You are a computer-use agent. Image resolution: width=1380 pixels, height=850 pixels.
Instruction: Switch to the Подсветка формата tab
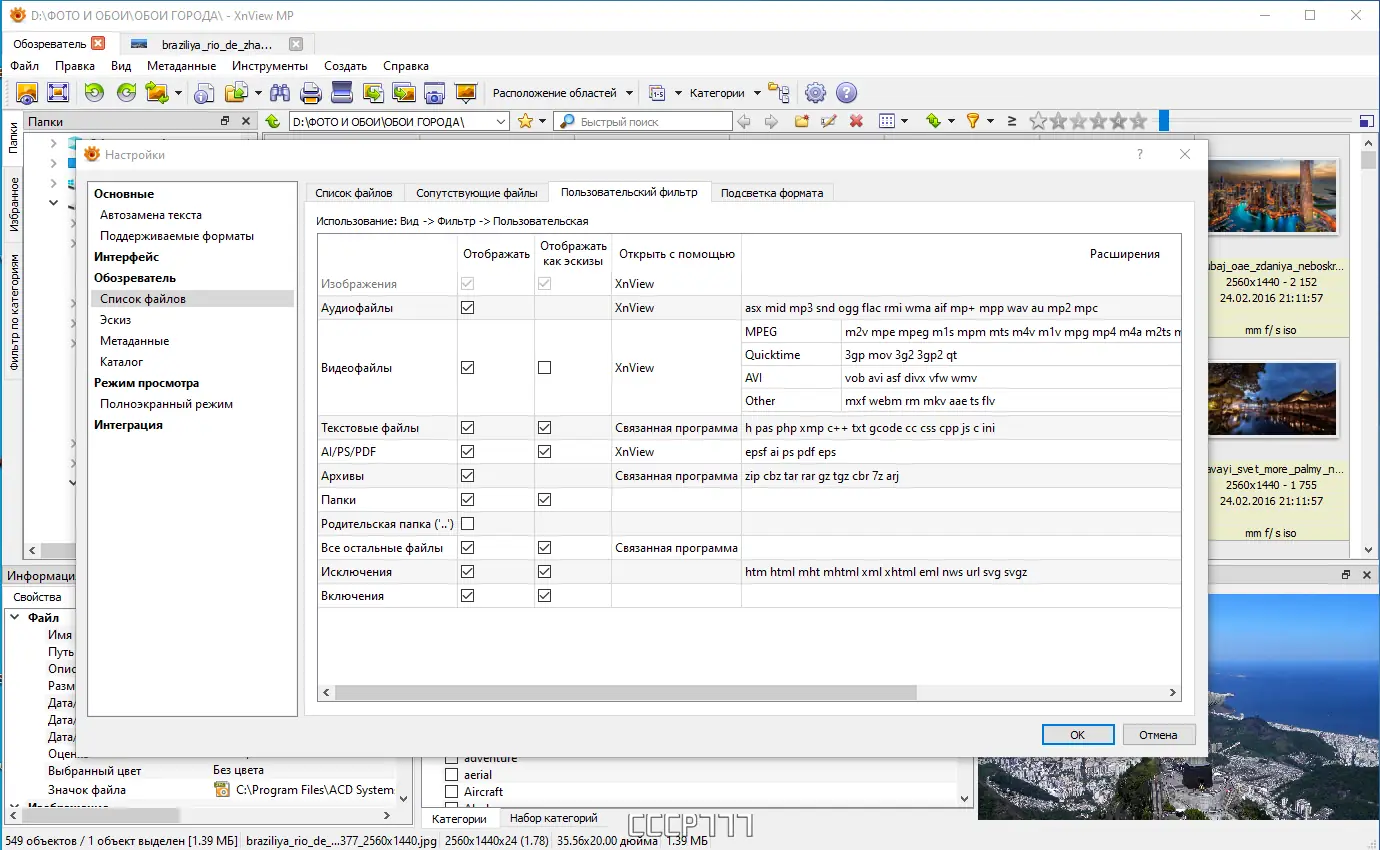772,193
